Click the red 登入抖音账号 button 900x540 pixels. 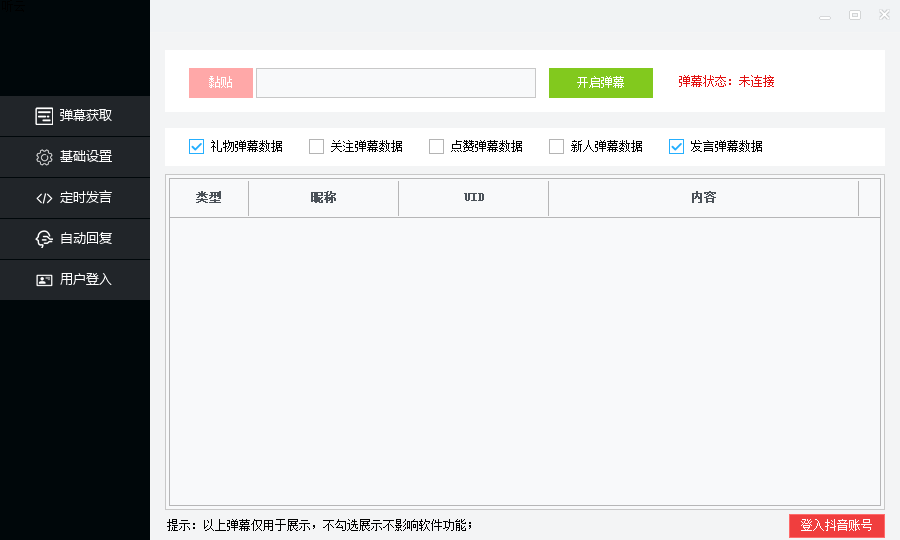tap(836, 526)
